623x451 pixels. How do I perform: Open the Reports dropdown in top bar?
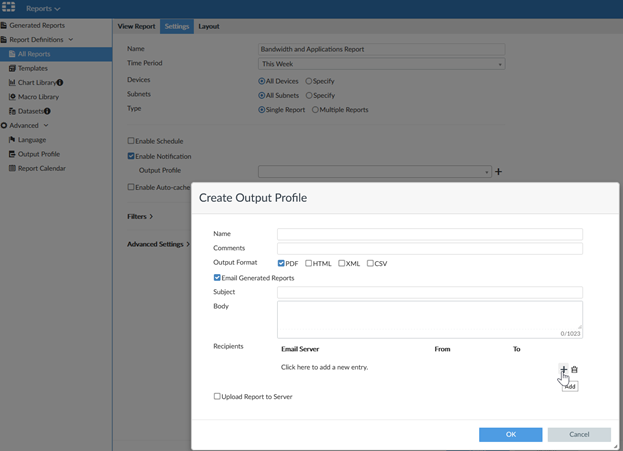43,8
